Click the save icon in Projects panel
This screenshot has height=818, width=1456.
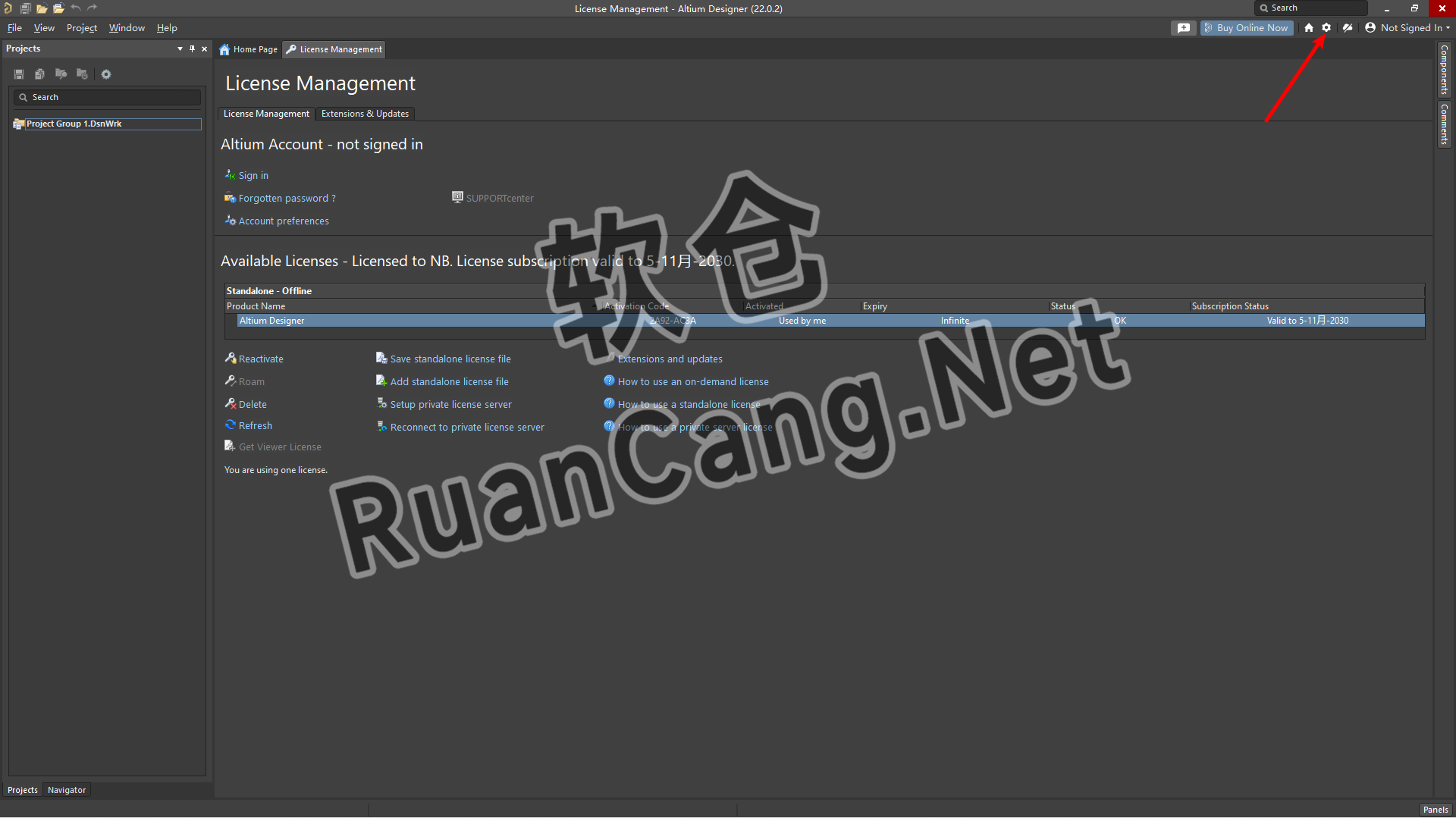(19, 74)
